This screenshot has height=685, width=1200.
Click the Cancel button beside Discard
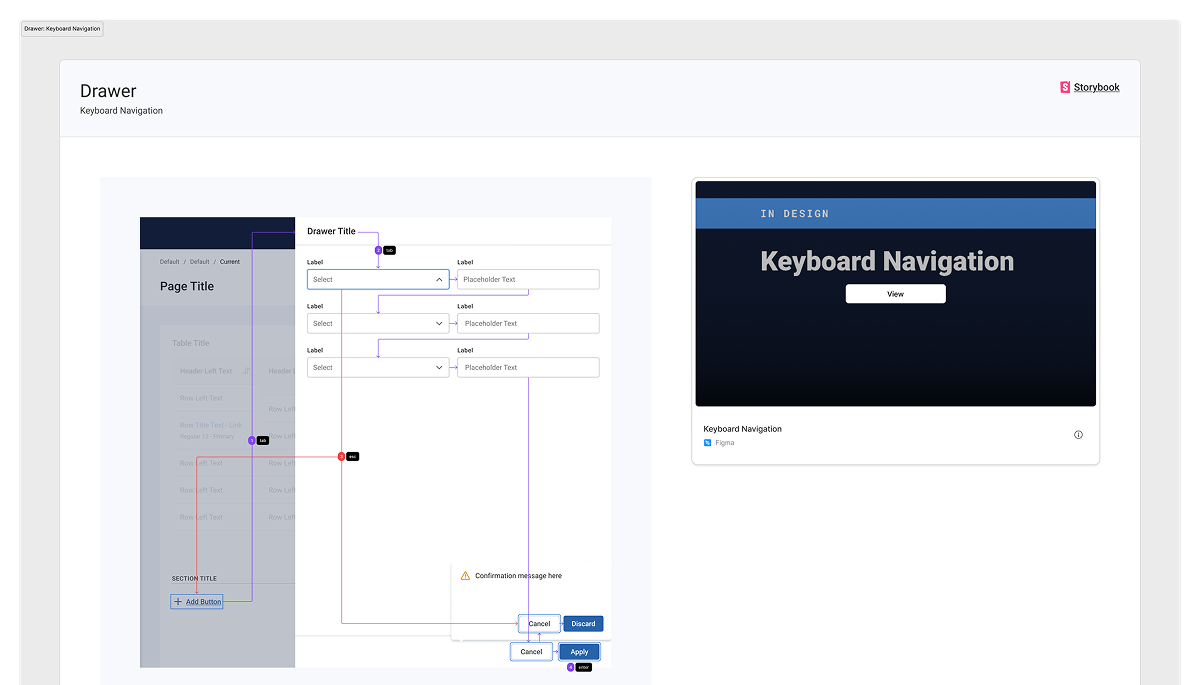pos(539,624)
